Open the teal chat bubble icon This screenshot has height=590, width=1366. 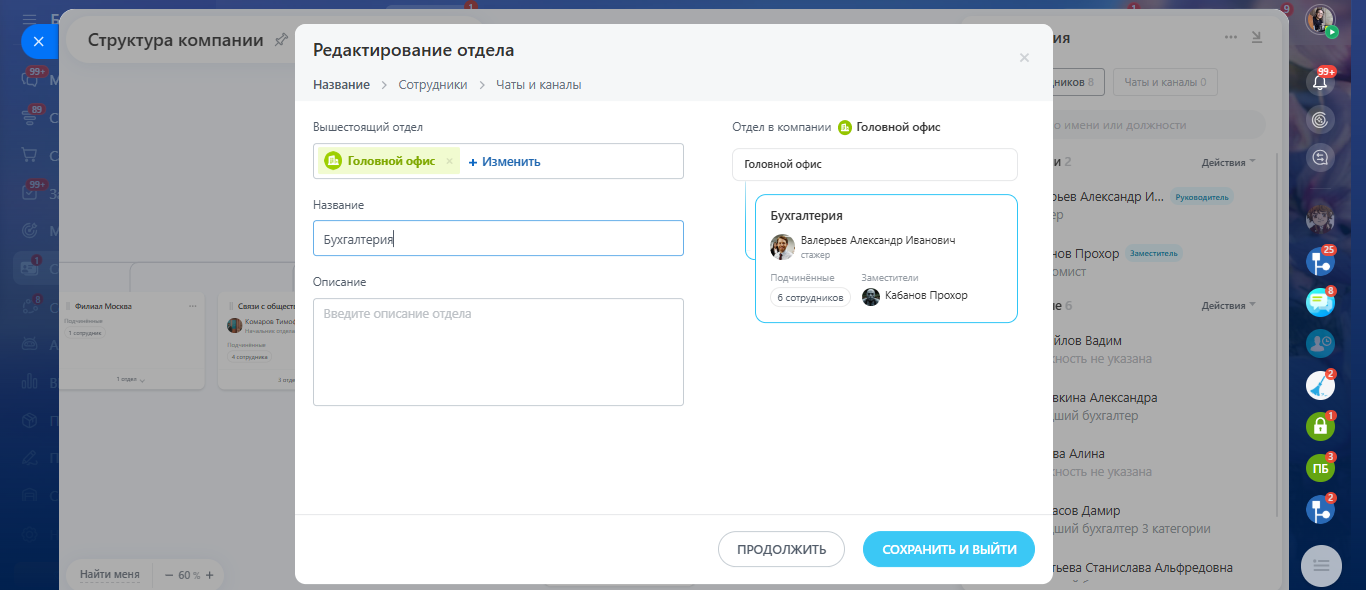click(1320, 302)
